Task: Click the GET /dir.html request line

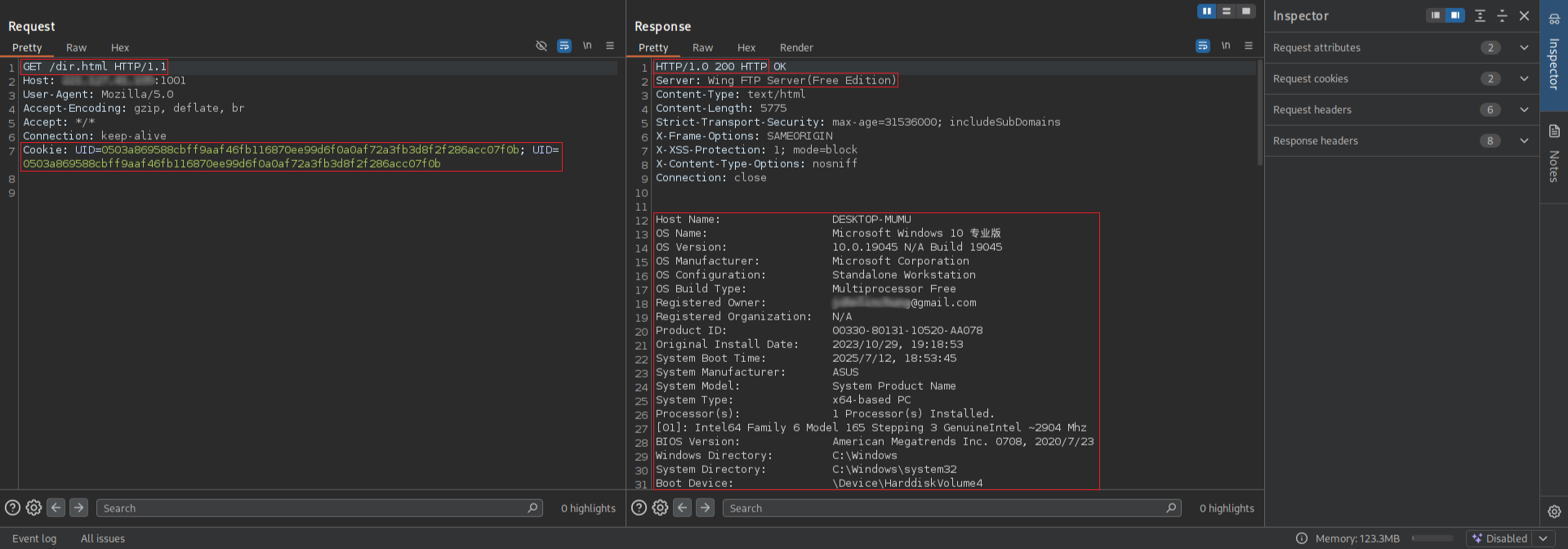Action: pos(94,66)
